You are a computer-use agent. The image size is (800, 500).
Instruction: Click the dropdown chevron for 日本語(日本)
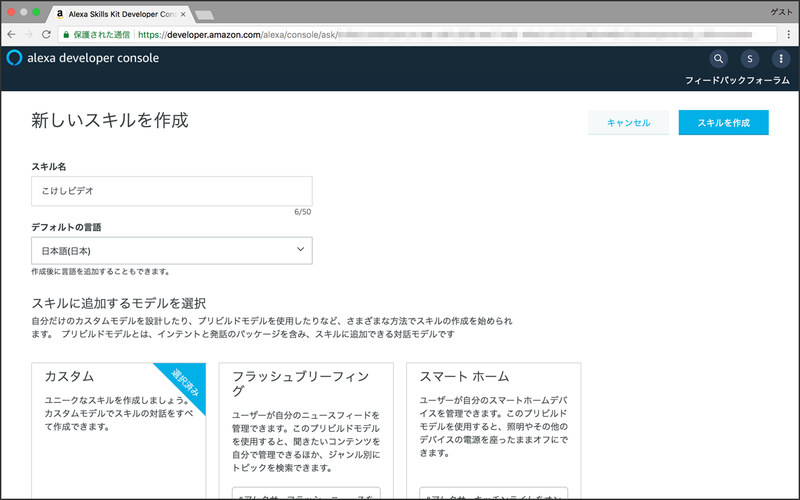tap(301, 249)
